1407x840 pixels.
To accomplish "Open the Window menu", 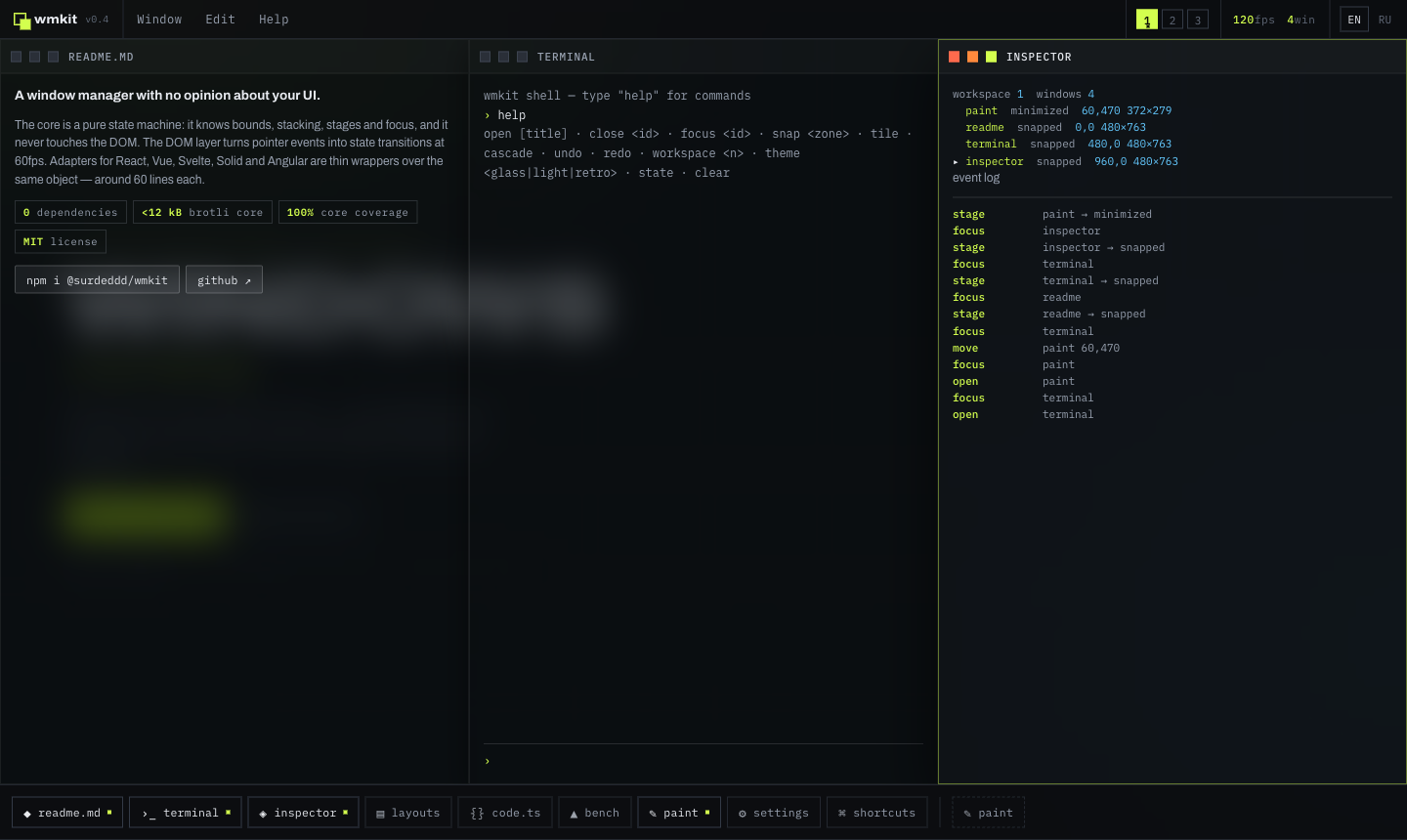I will 159,20.
